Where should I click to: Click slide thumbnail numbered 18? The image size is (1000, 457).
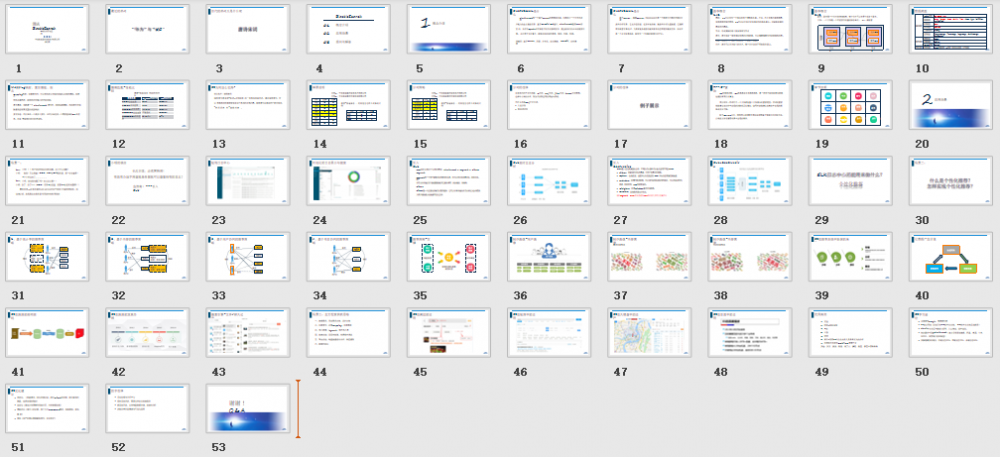[750, 105]
